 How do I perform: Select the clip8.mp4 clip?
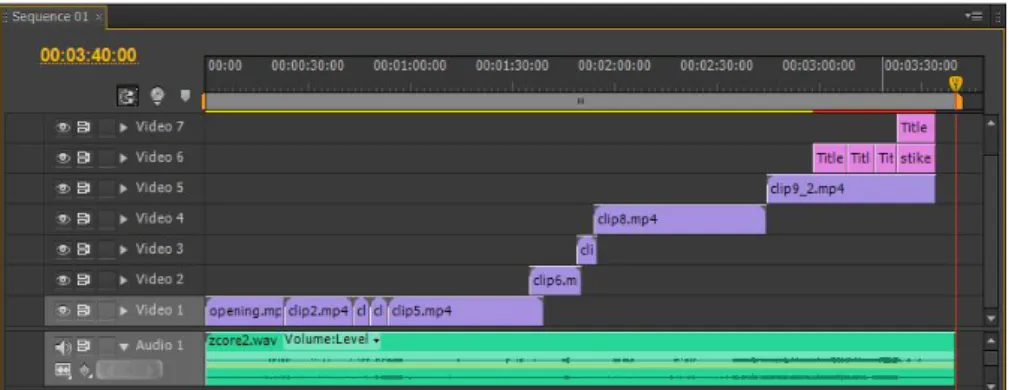680,219
